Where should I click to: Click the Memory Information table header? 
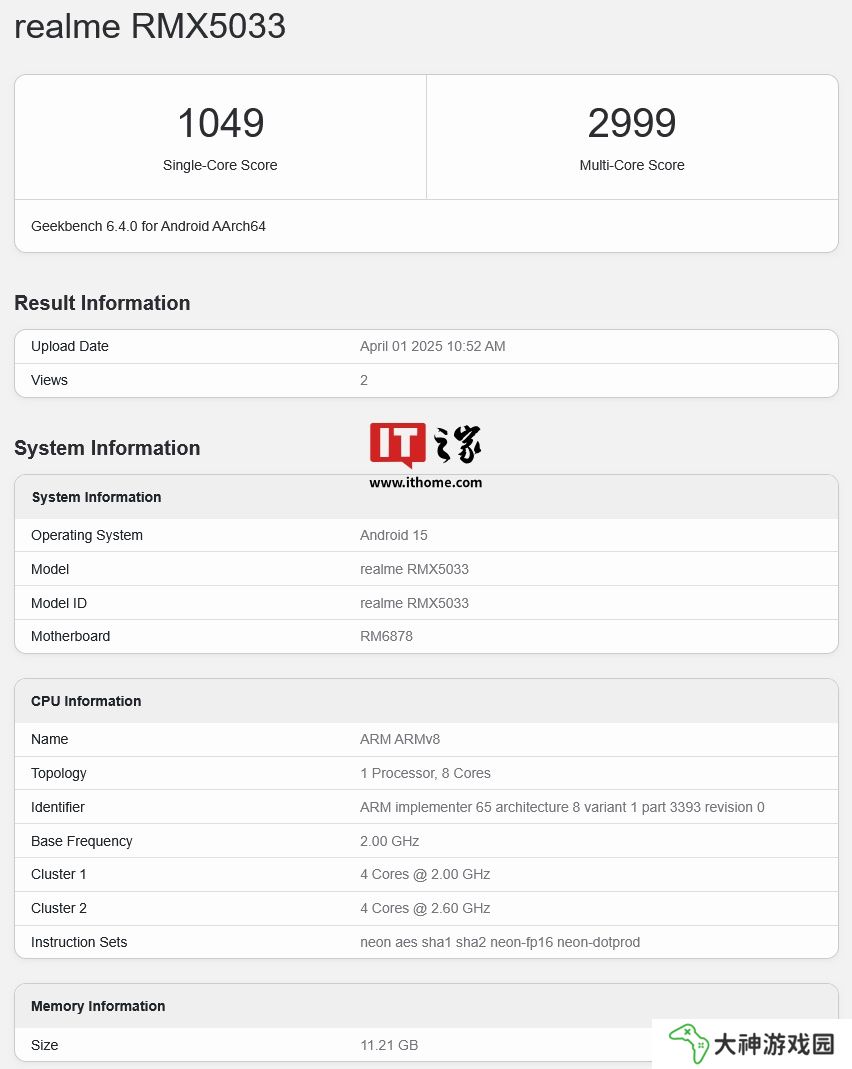coord(98,1006)
